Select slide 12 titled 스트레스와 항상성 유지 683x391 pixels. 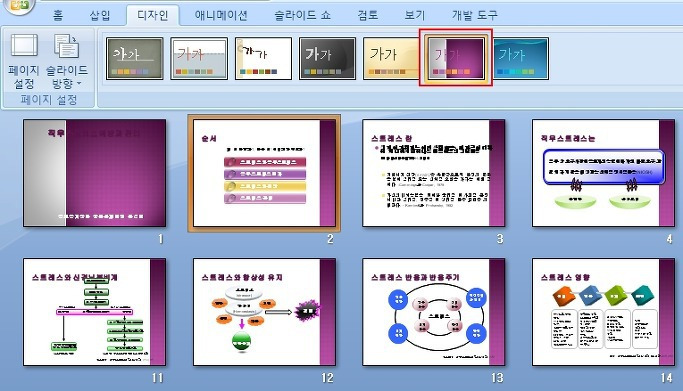coord(264,312)
